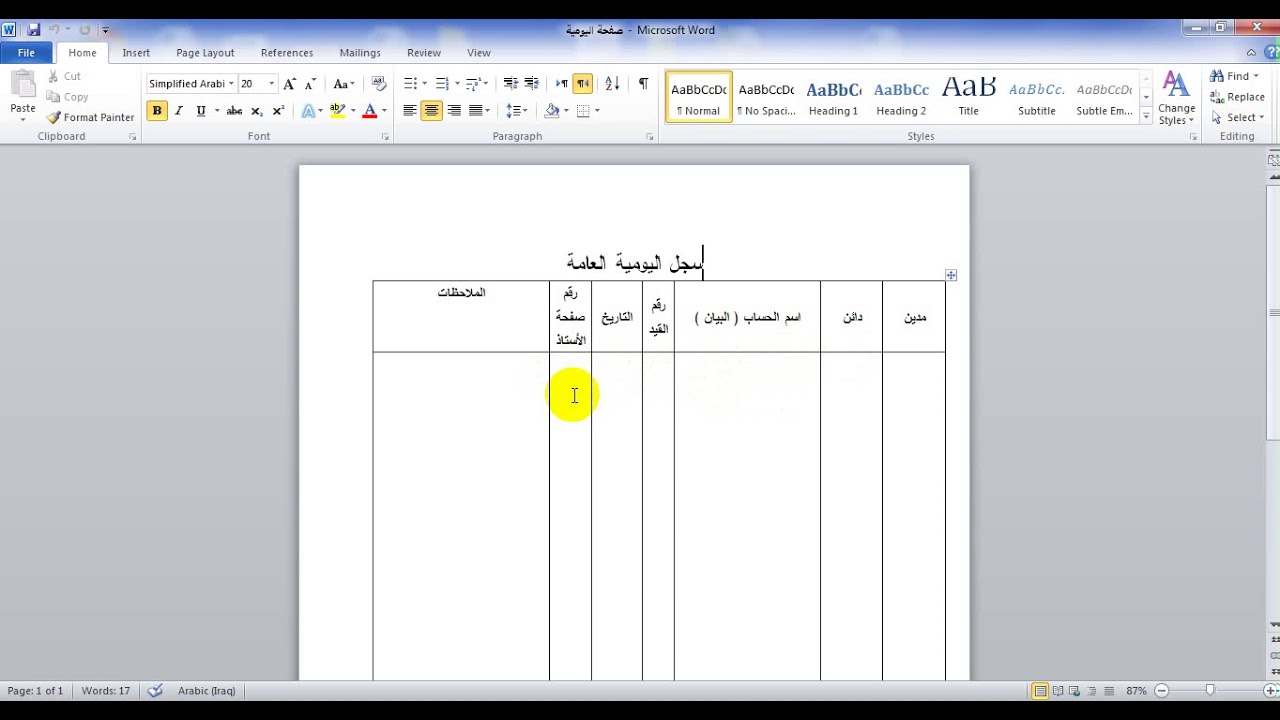Click the Increase Indent icon

[x=531, y=84]
